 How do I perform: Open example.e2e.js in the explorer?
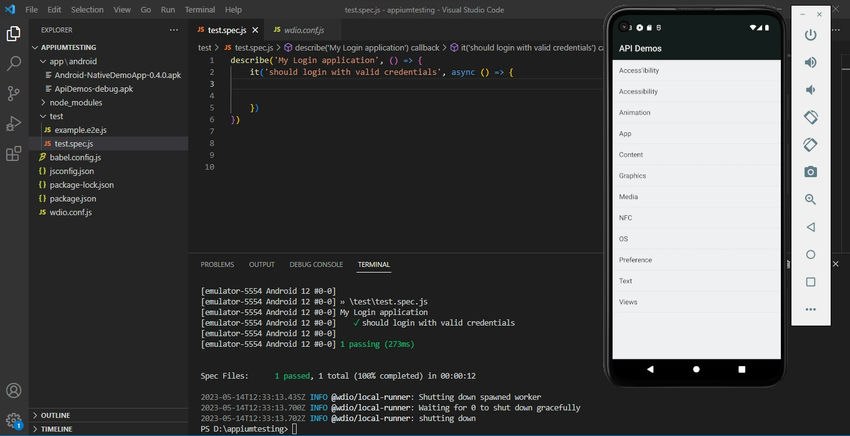tap(83, 130)
